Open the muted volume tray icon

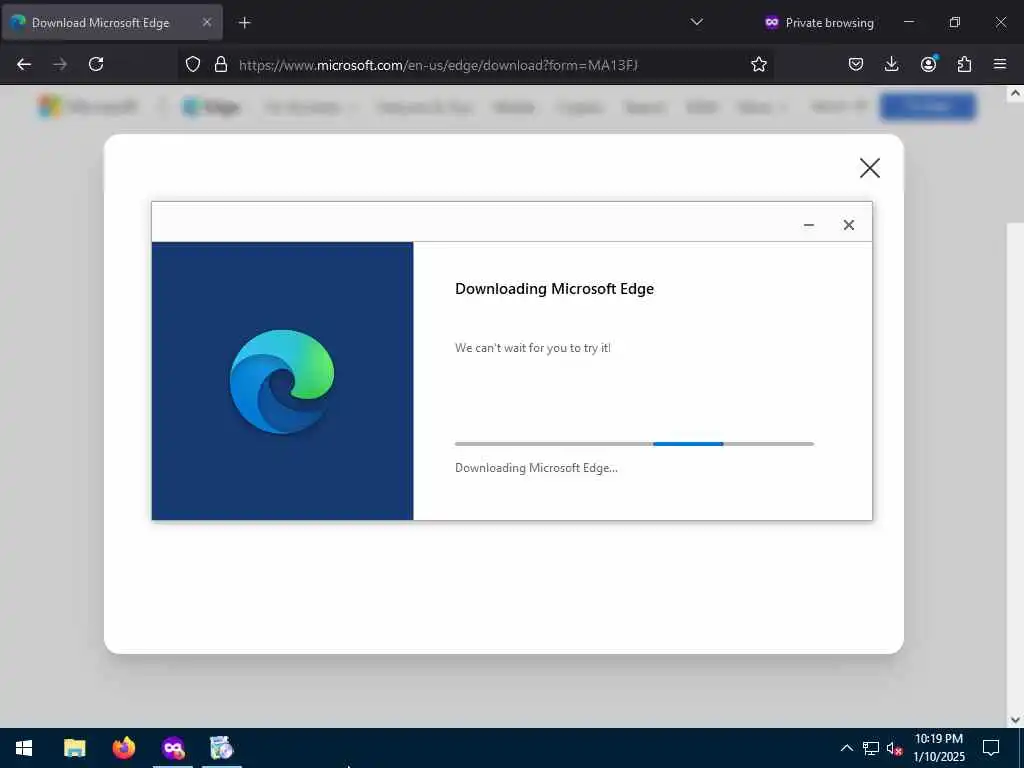894,748
